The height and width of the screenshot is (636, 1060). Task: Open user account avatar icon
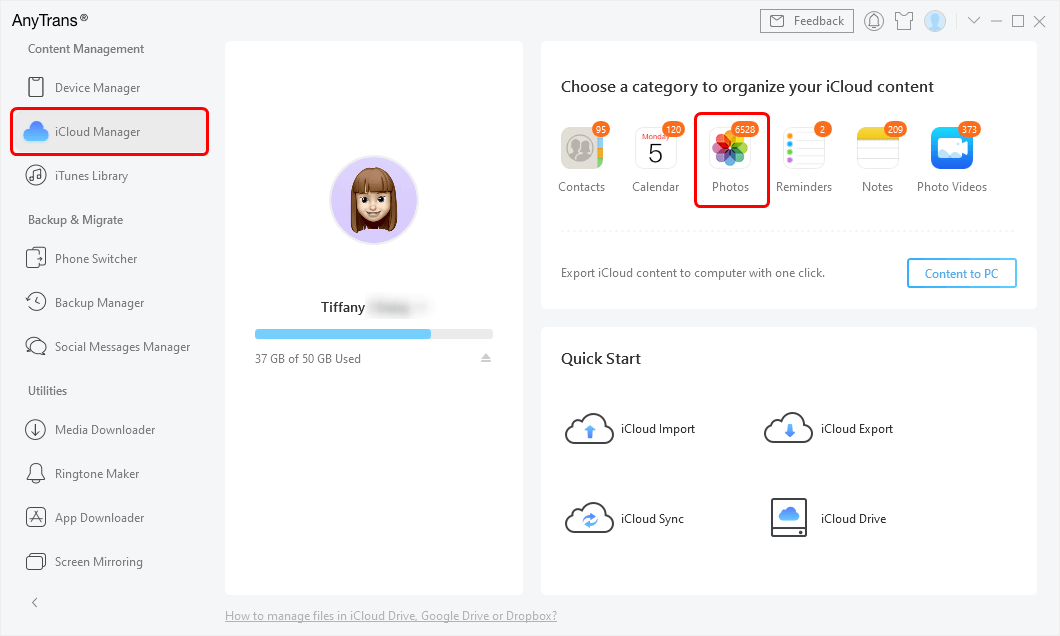click(x=935, y=21)
